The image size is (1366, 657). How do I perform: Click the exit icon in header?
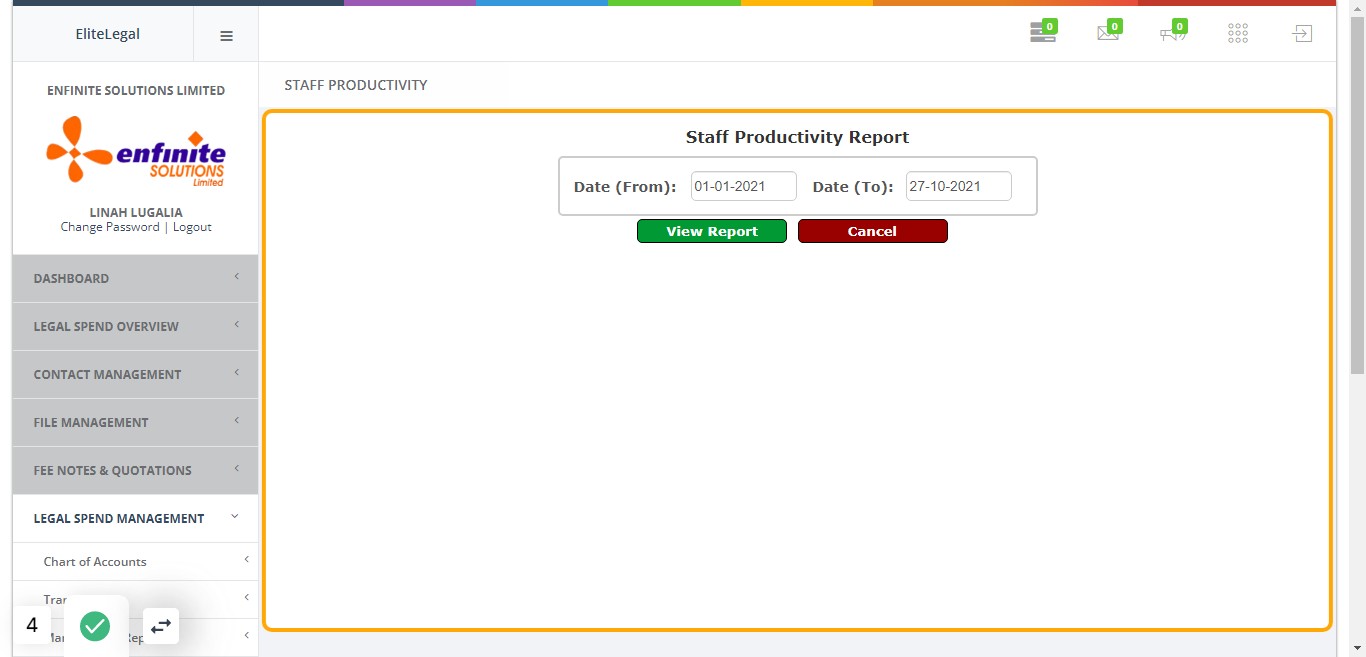coord(1301,34)
